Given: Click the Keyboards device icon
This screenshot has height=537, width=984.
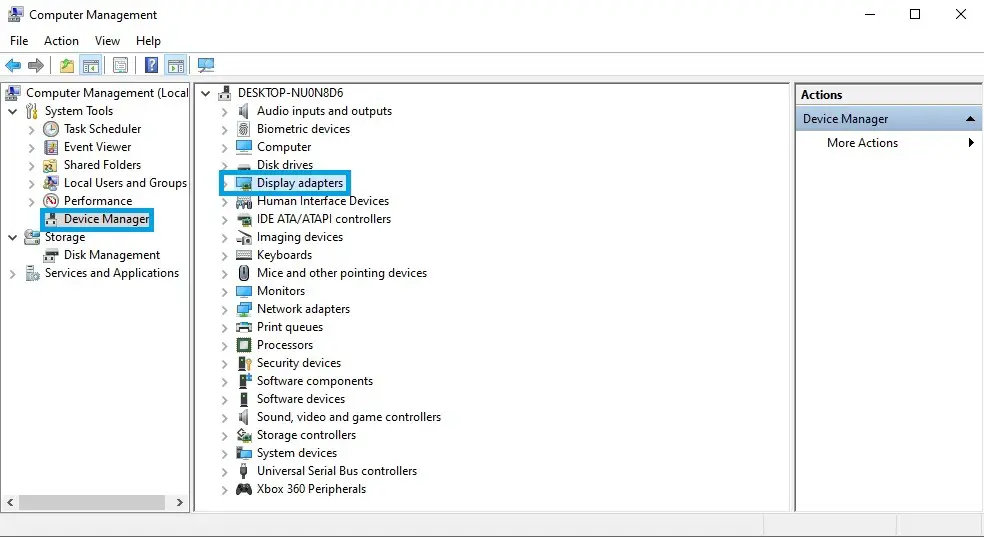Looking at the screenshot, I should 243,255.
